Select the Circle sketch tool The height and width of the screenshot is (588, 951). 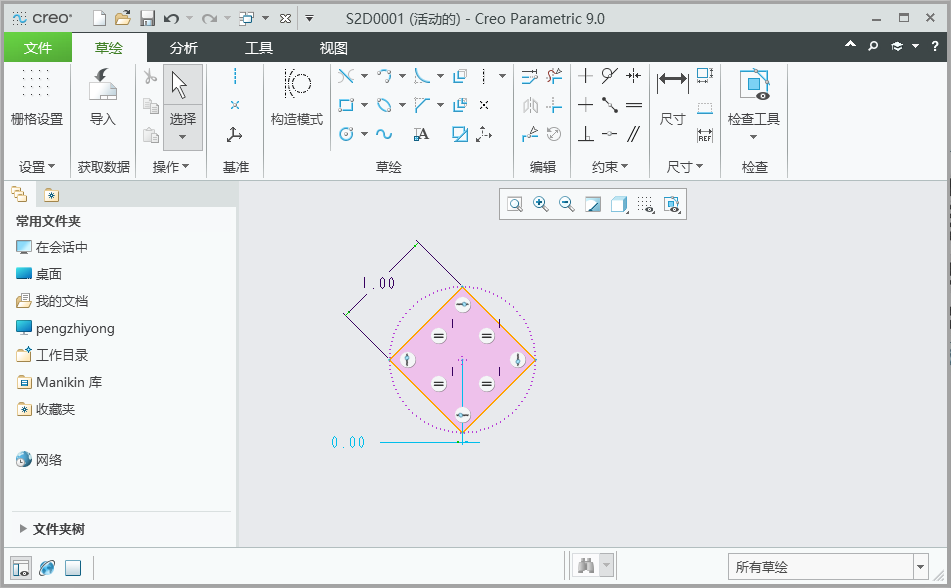(x=346, y=134)
